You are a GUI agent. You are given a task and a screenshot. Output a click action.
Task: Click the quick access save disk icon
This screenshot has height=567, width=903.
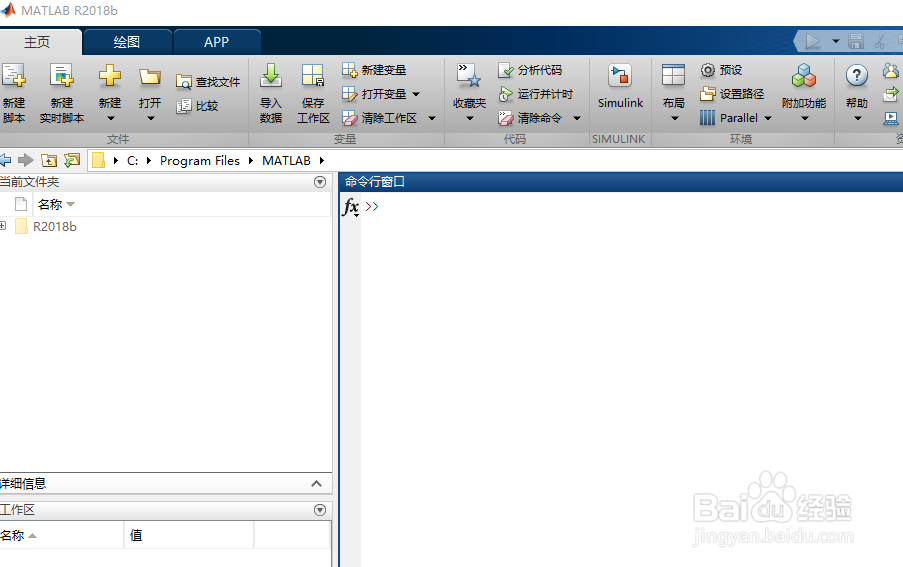coord(856,41)
